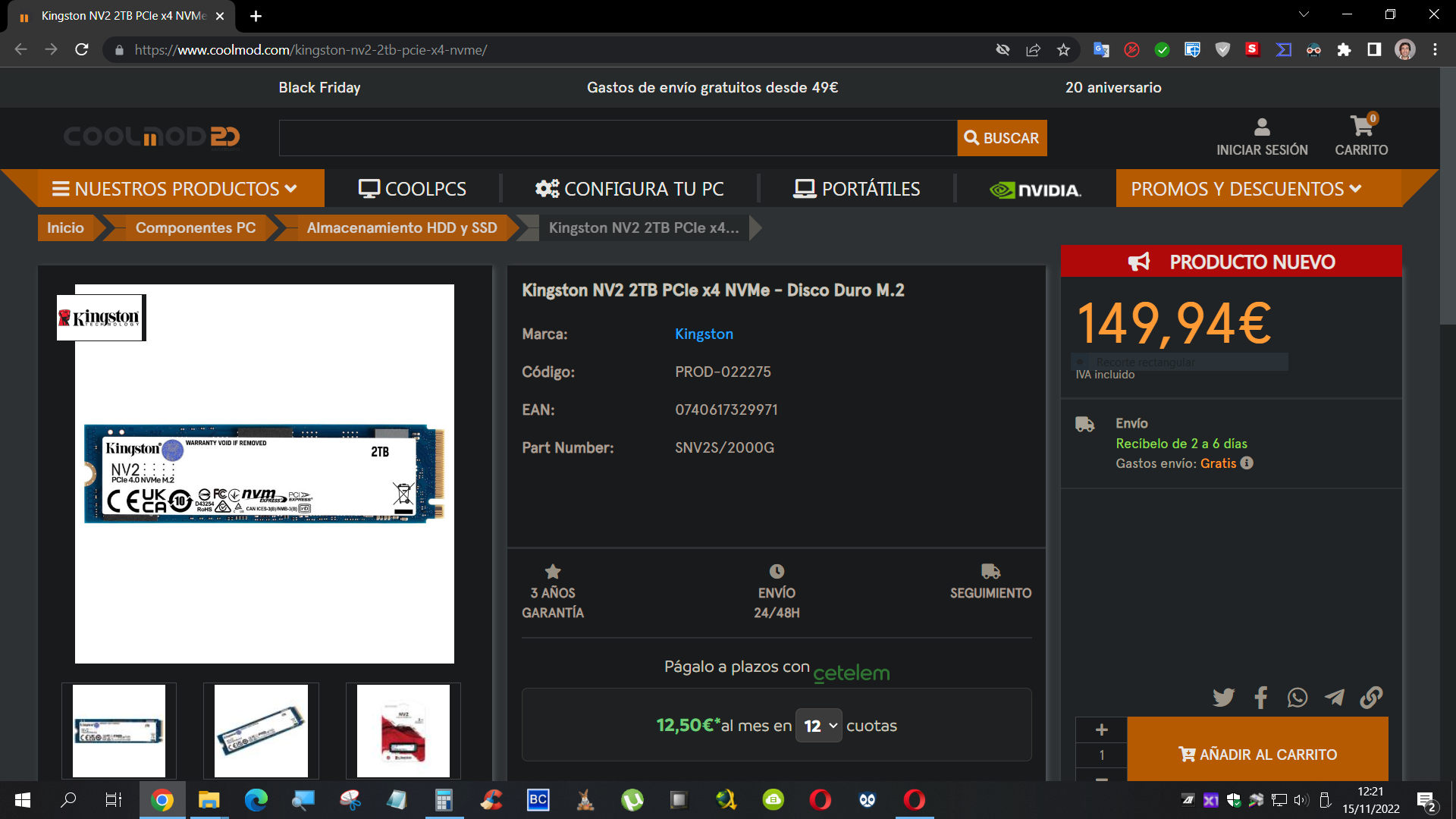Go to Portátiles menu item
1456x819 pixels.
[857, 189]
